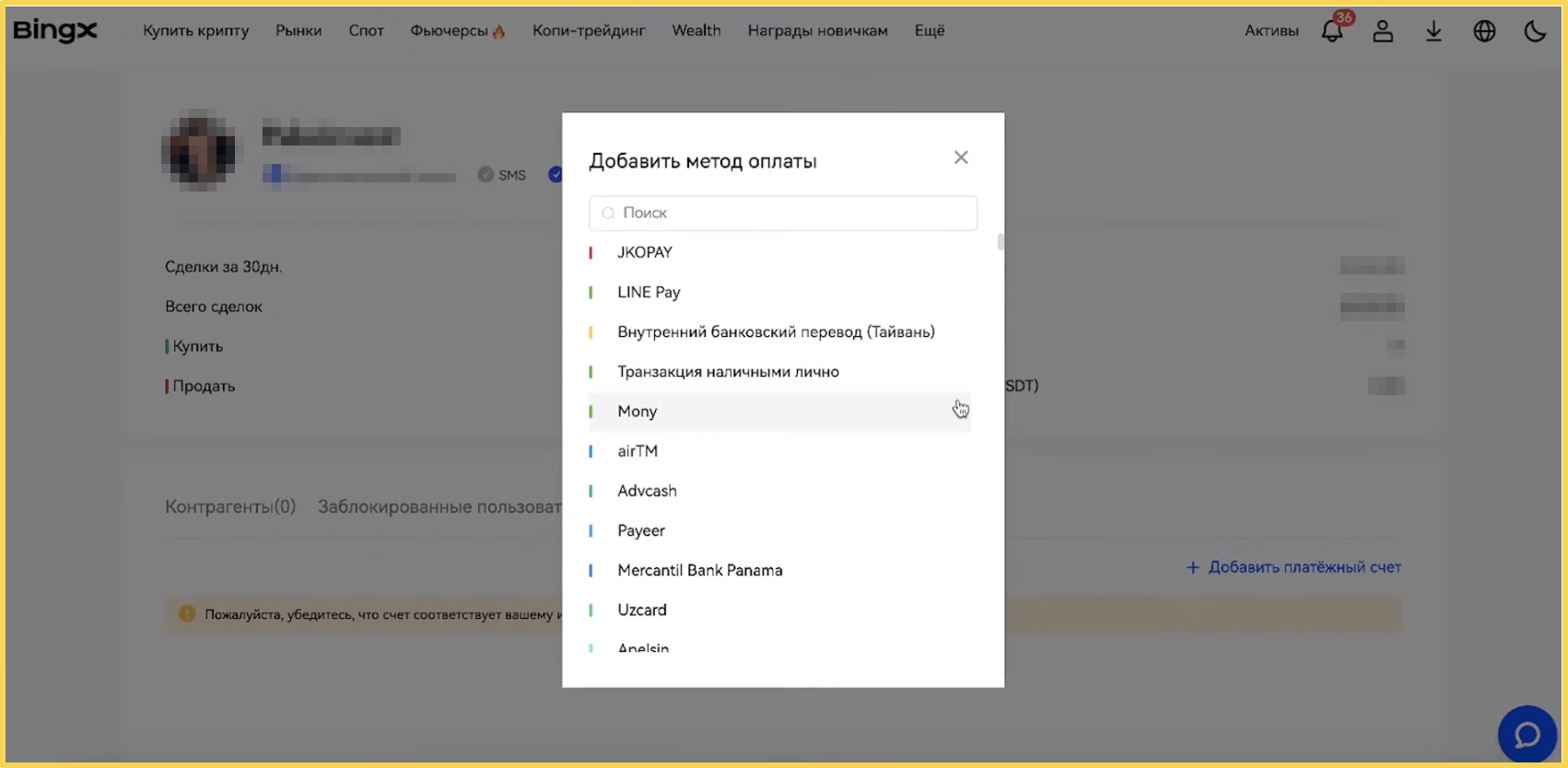This screenshot has width=1568, height=768.
Task: Select Mercantil Bank Panama method
Action: tap(779, 570)
